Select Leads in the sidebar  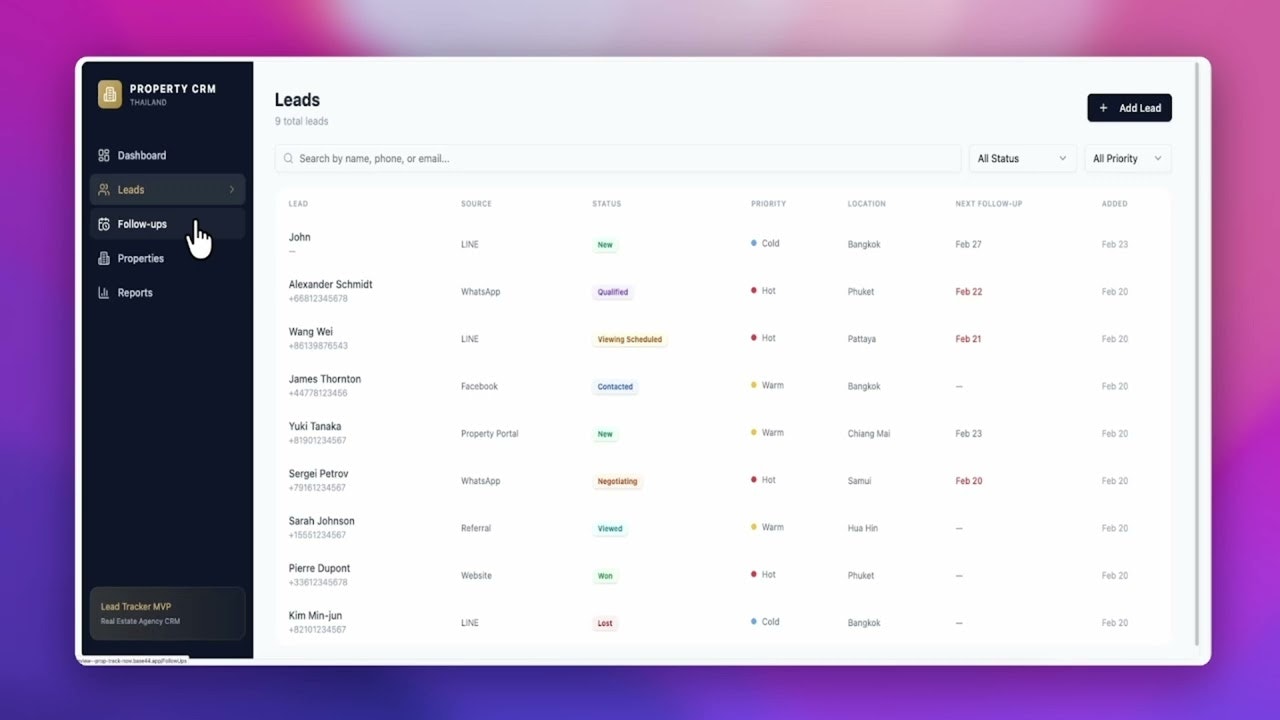click(167, 189)
